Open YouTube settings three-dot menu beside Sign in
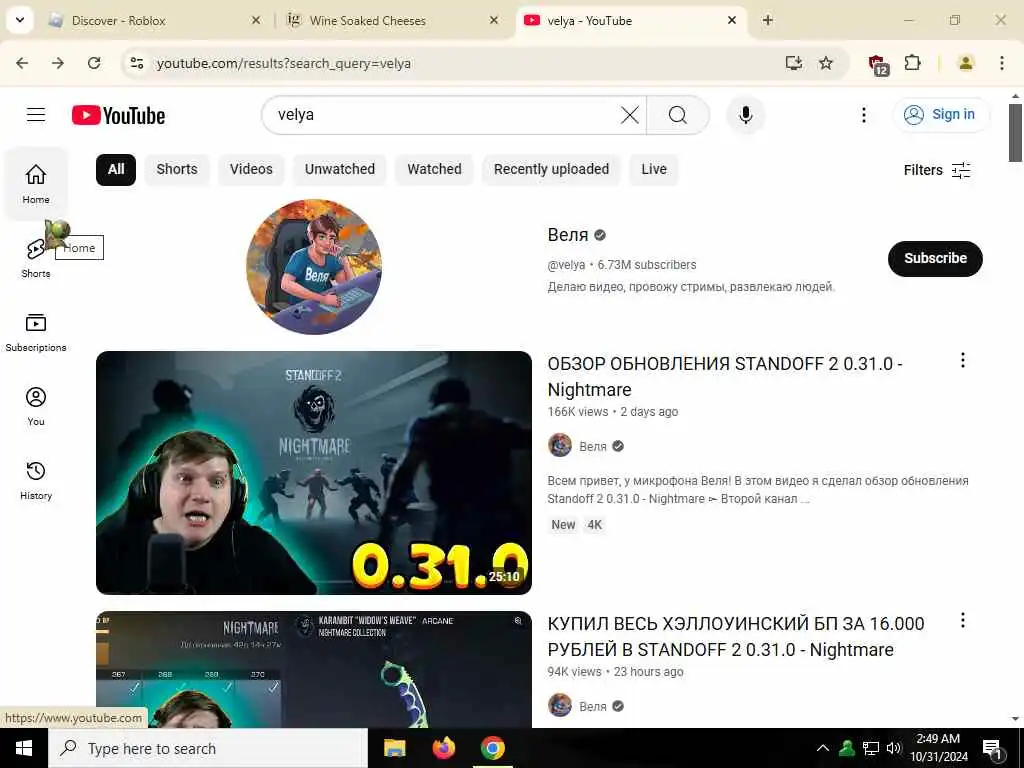Screen dimensions: 1024x768 pyautogui.click(x=863, y=115)
